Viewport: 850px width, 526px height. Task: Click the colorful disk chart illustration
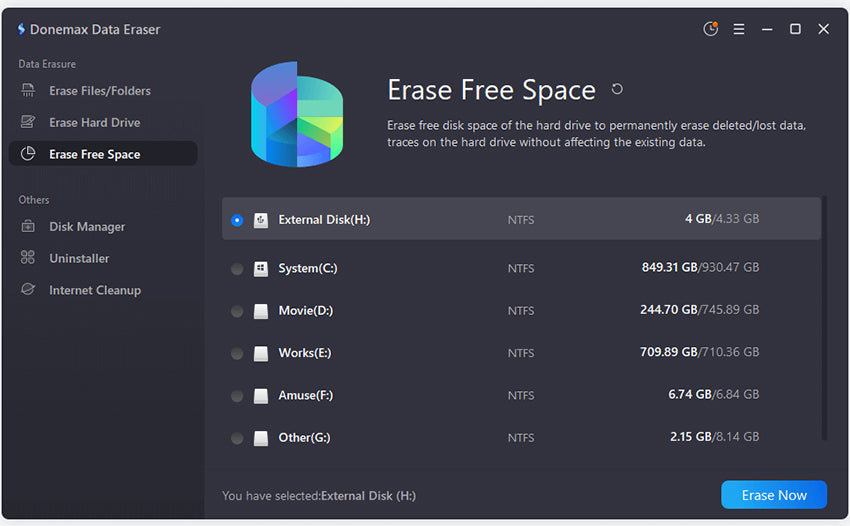(297, 114)
